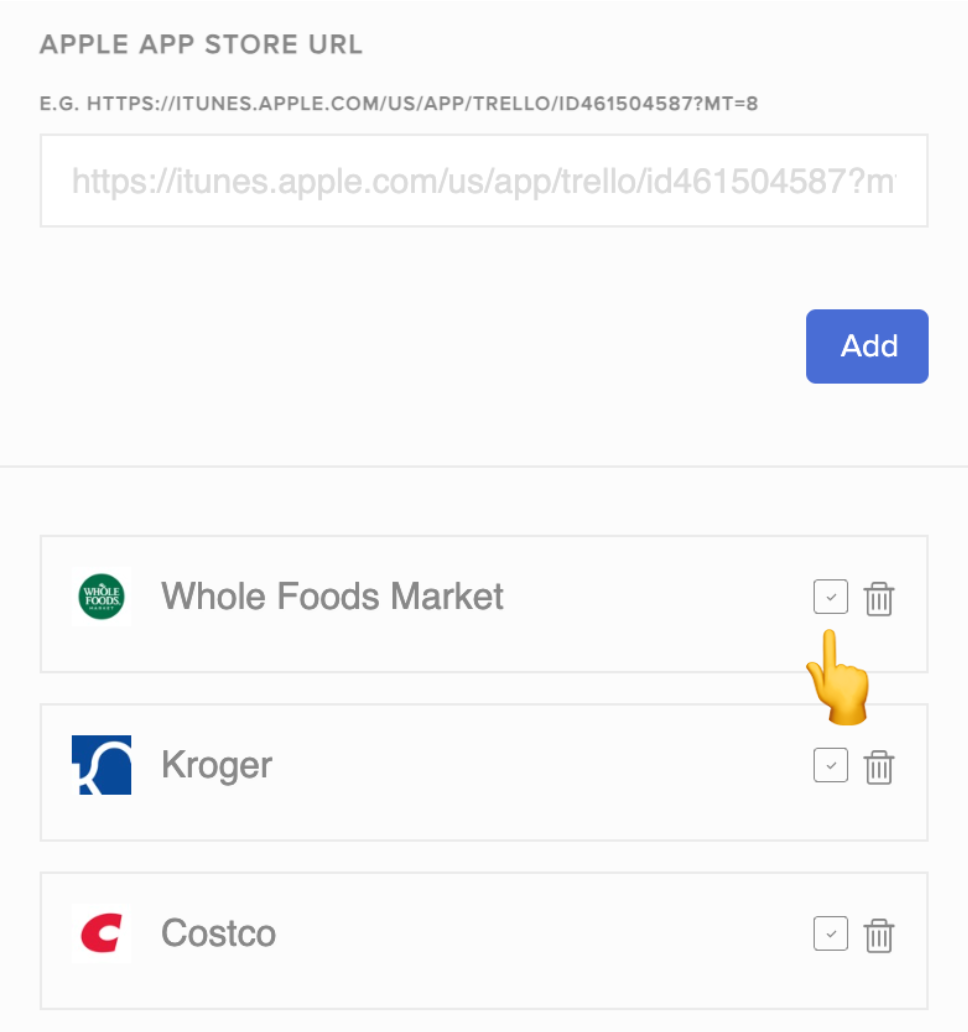Click the Whole Foods Market logo

(101, 598)
